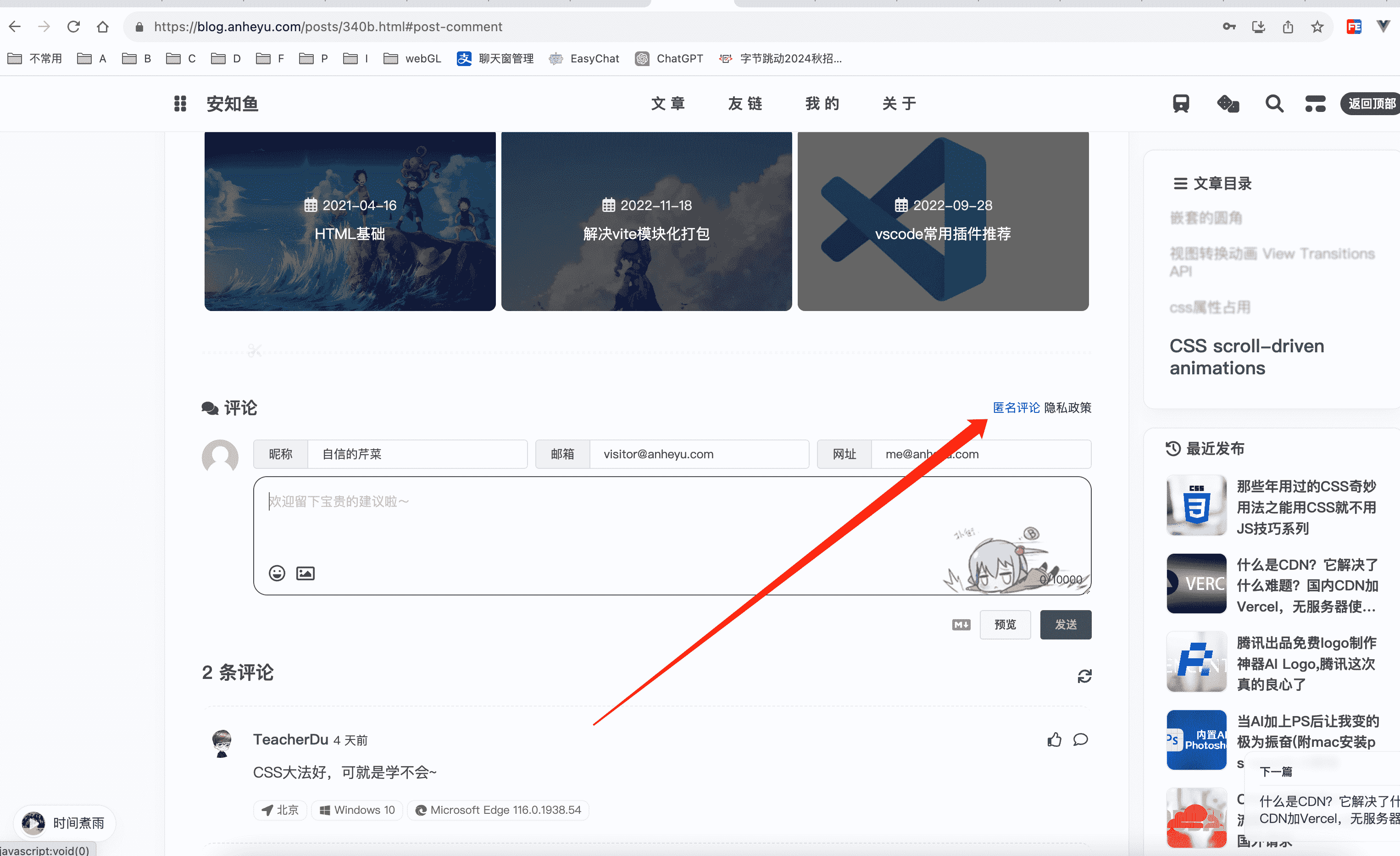
Task: Jump to 嵌套的圆角 in table of contents
Action: (x=1206, y=218)
